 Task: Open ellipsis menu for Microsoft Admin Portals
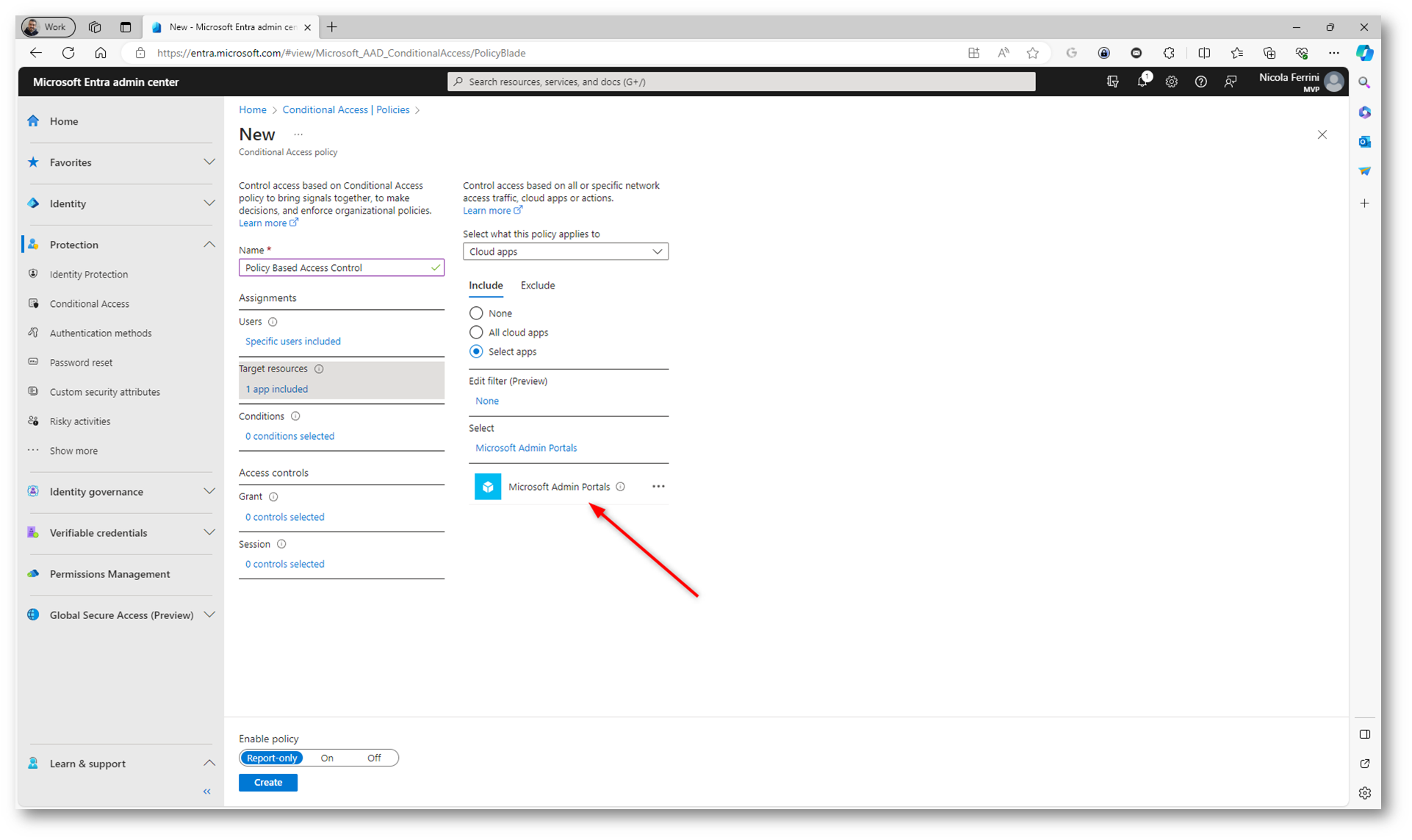click(x=658, y=487)
